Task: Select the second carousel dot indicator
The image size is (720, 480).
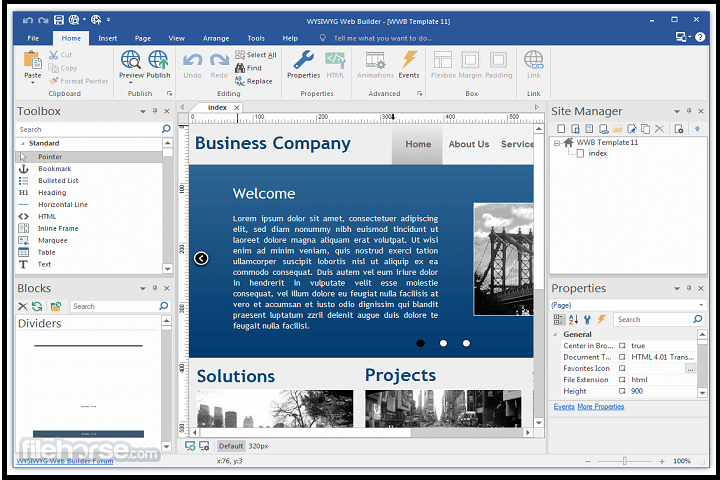Action: (443, 343)
